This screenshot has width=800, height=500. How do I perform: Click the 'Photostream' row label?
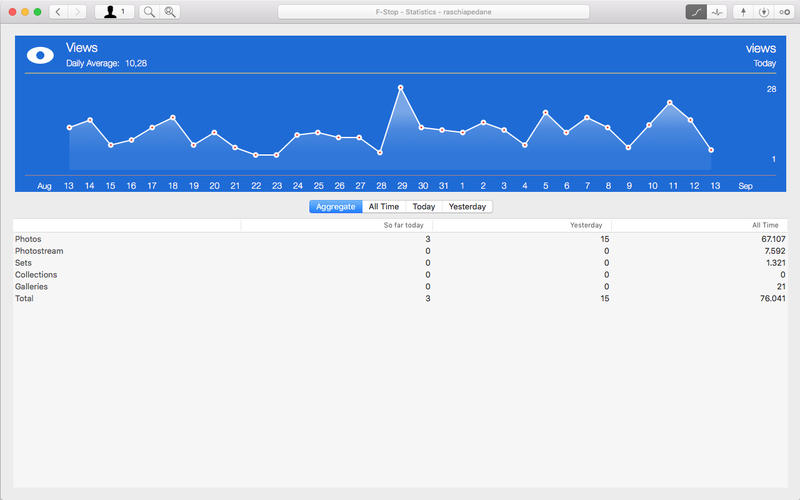39,251
